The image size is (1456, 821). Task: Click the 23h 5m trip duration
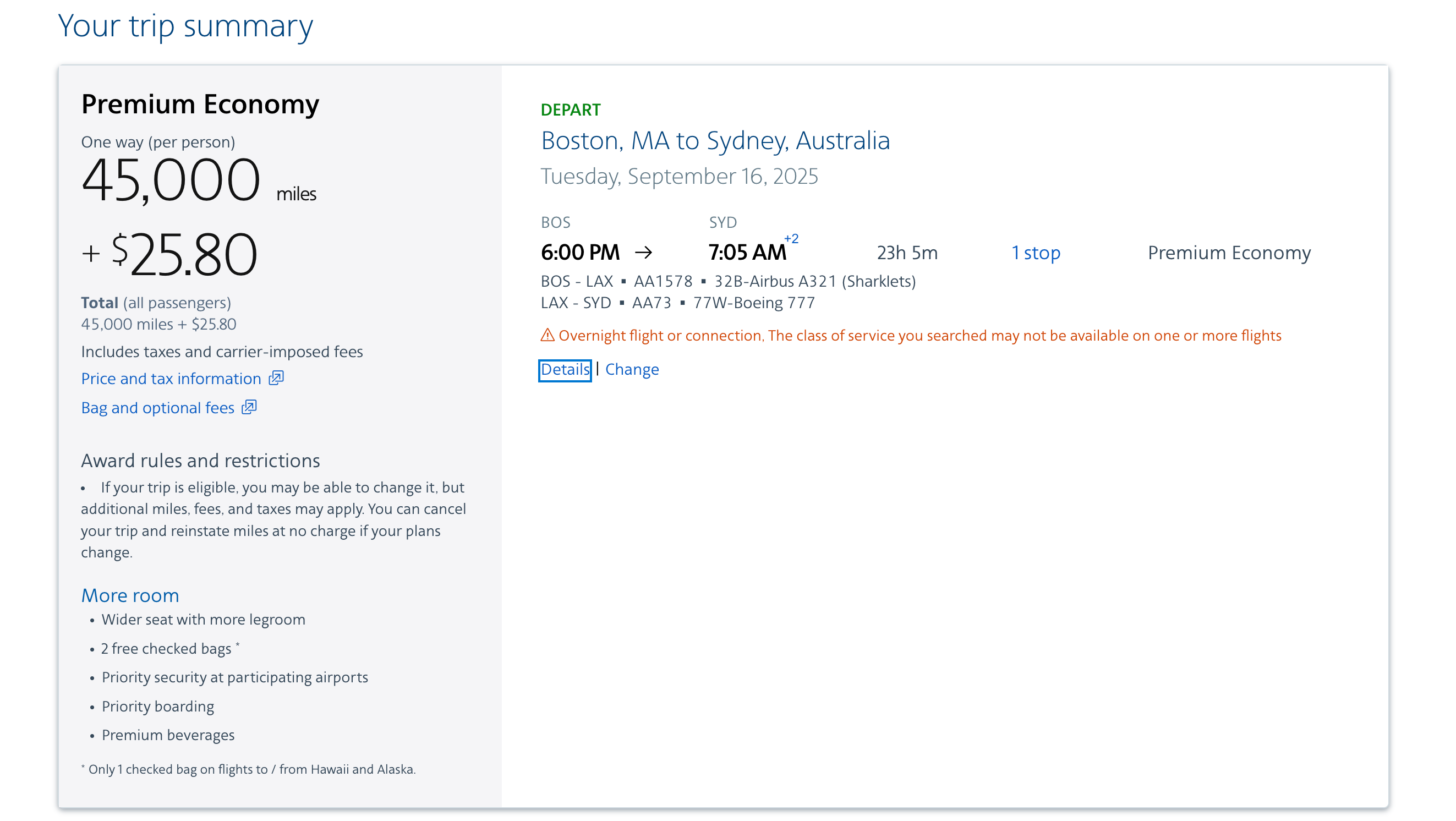pyautogui.click(x=907, y=253)
